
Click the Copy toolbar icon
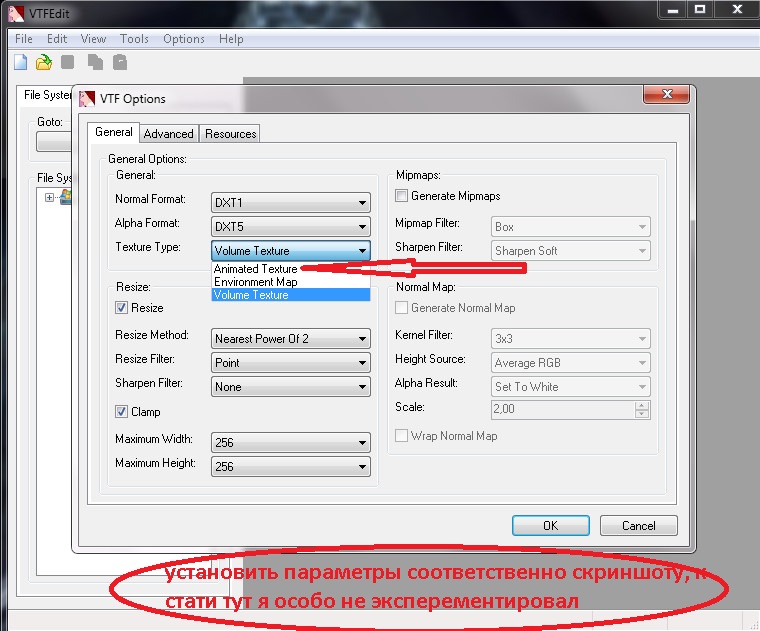[95, 62]
